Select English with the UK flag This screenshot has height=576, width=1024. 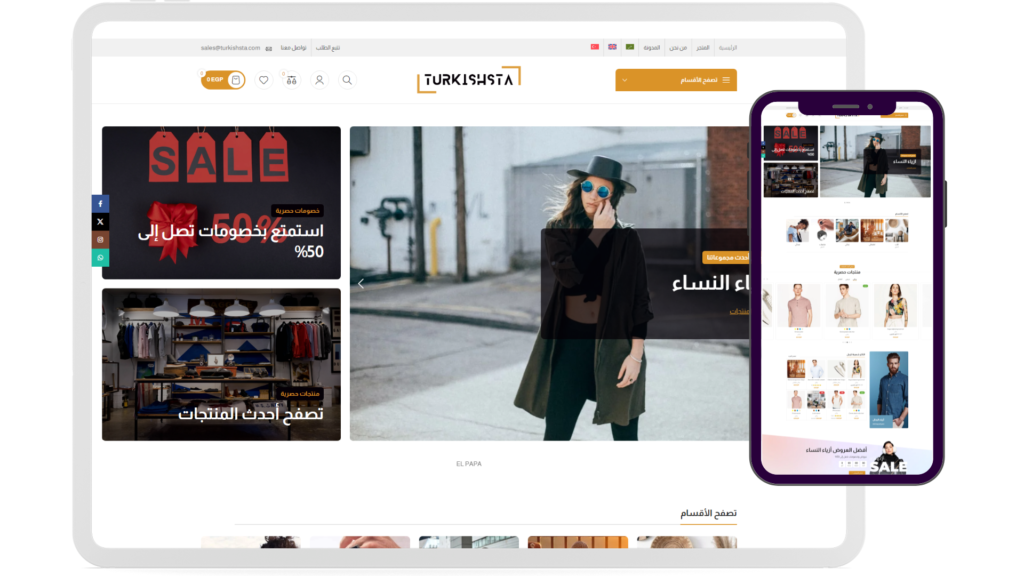(611, 46)
